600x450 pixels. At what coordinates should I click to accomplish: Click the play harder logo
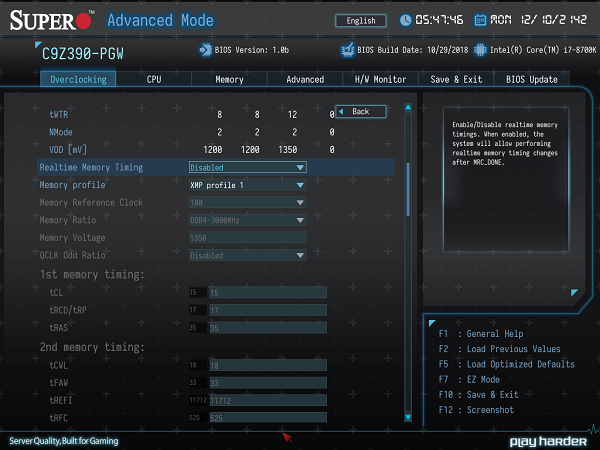click(547, 441)
